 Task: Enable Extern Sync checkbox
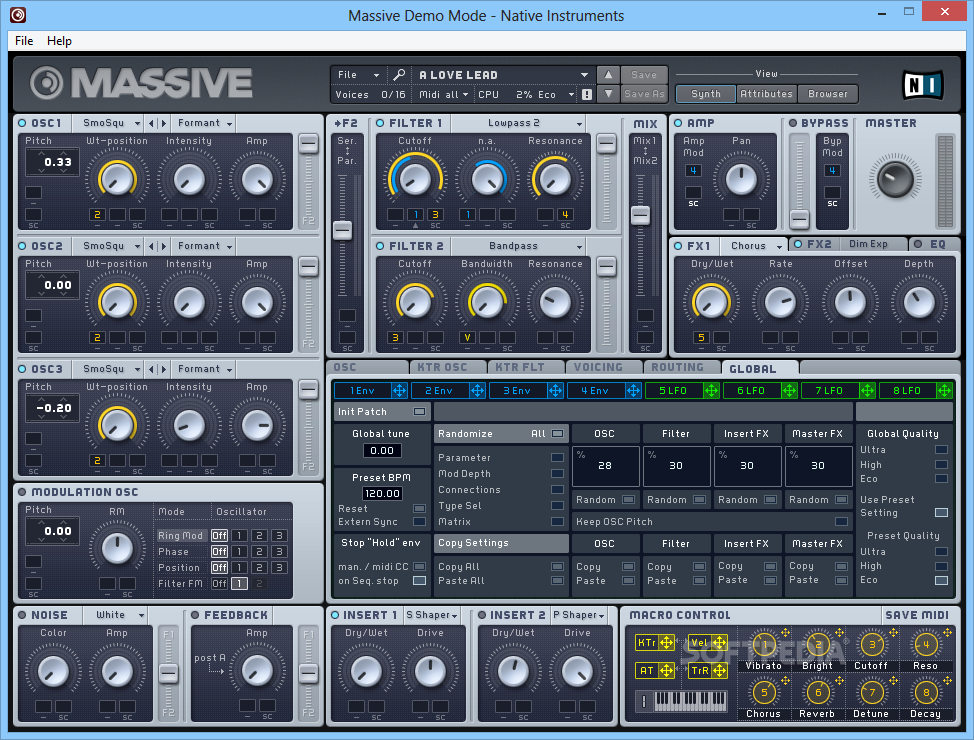point(420,522)
